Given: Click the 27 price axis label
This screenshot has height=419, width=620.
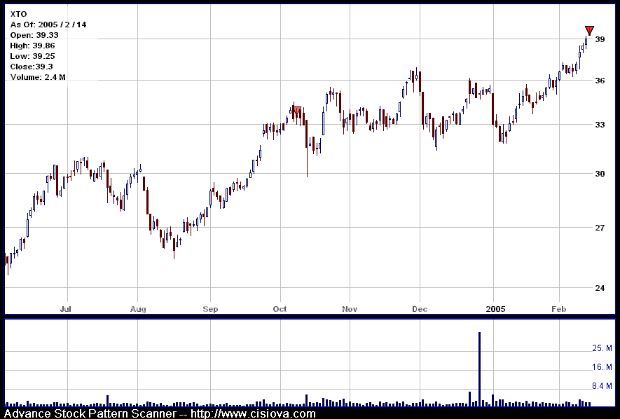Looking at the screenshot, I should pos(600,228).
